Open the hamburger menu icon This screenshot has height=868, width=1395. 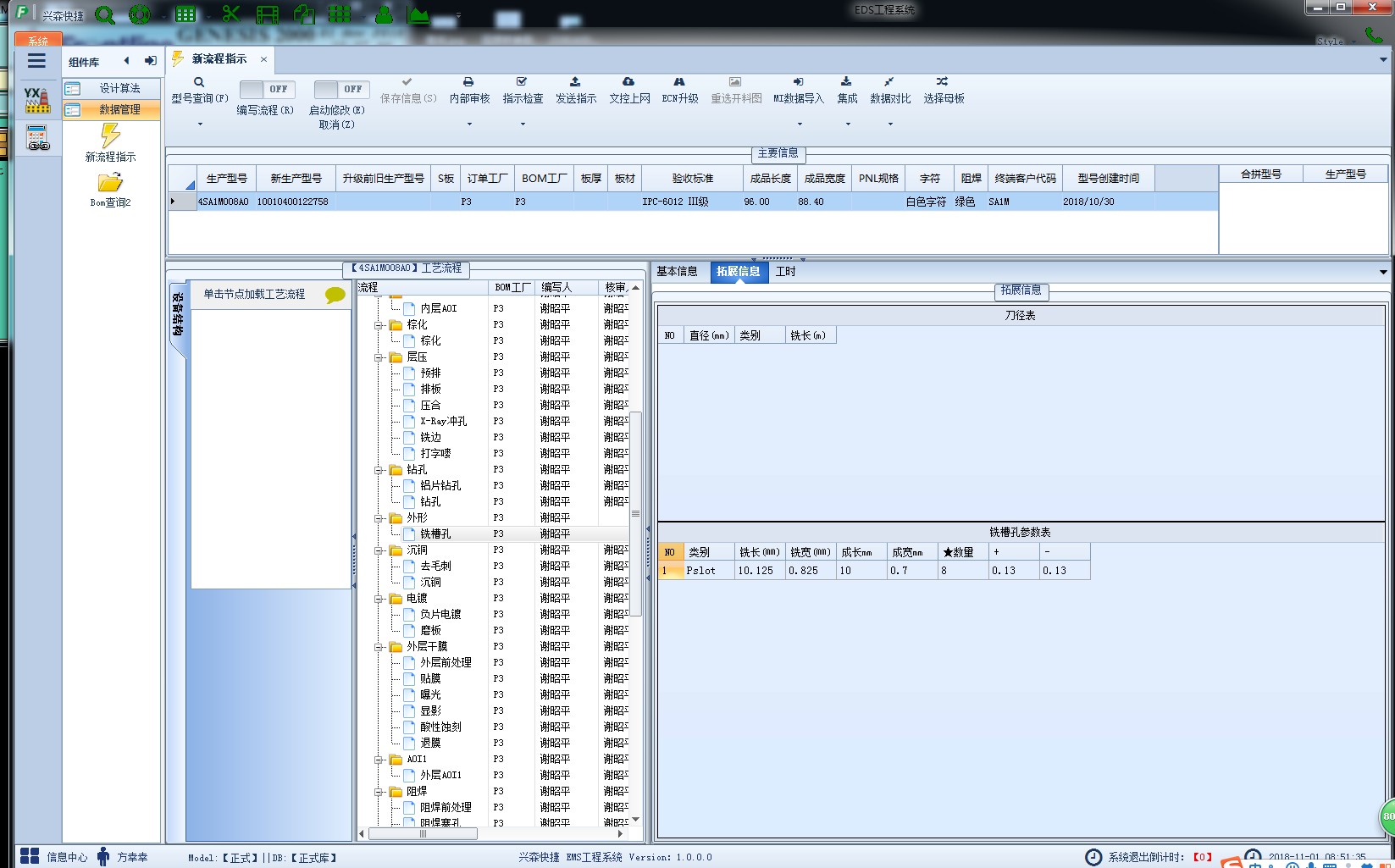(x=36, y=61)
